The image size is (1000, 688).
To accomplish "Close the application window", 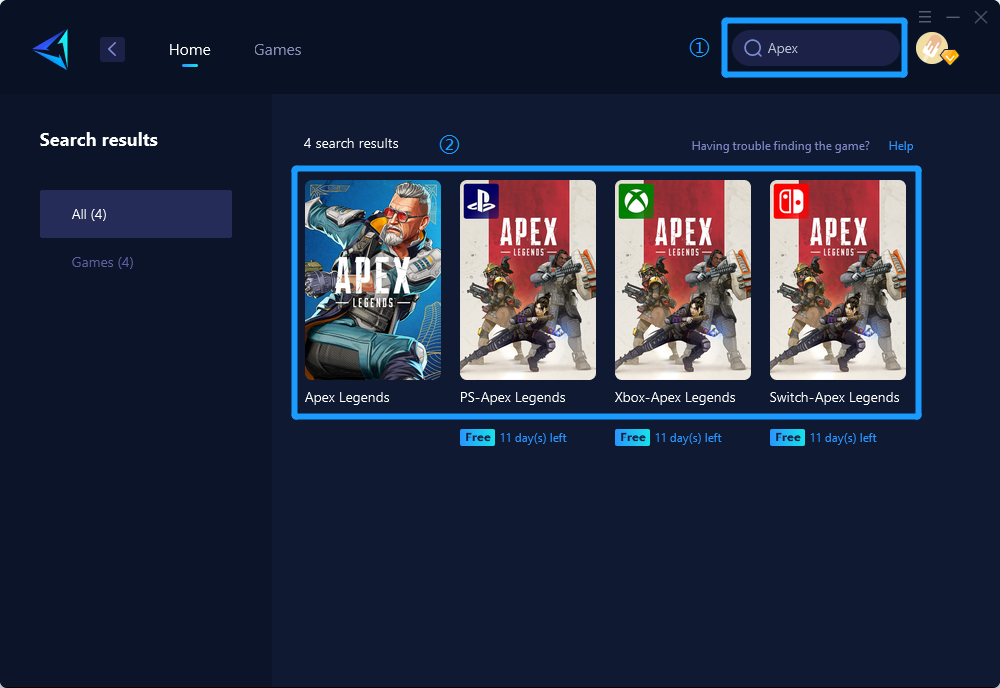I will point(981,17).
